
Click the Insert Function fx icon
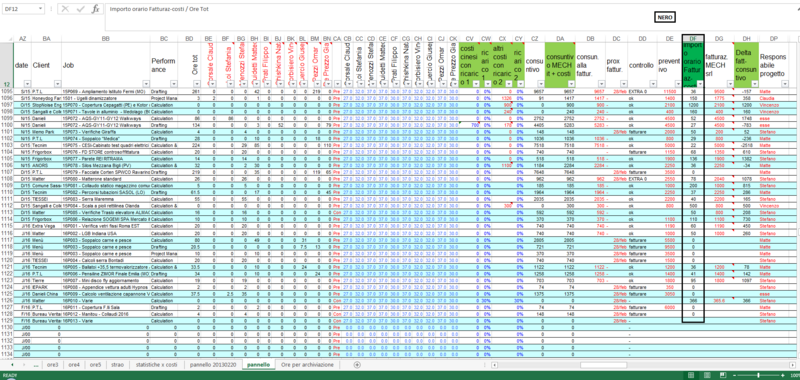pos(95,9)
